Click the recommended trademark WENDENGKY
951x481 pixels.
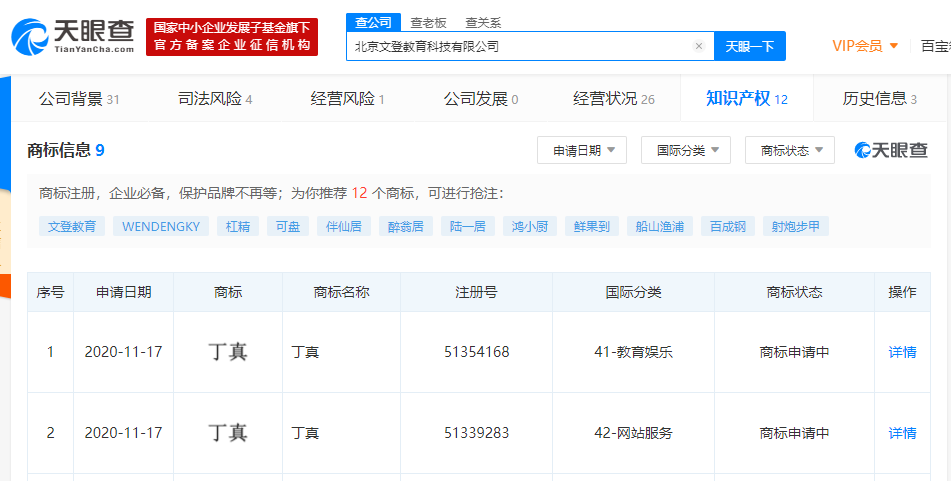click(x=161, y=226)
